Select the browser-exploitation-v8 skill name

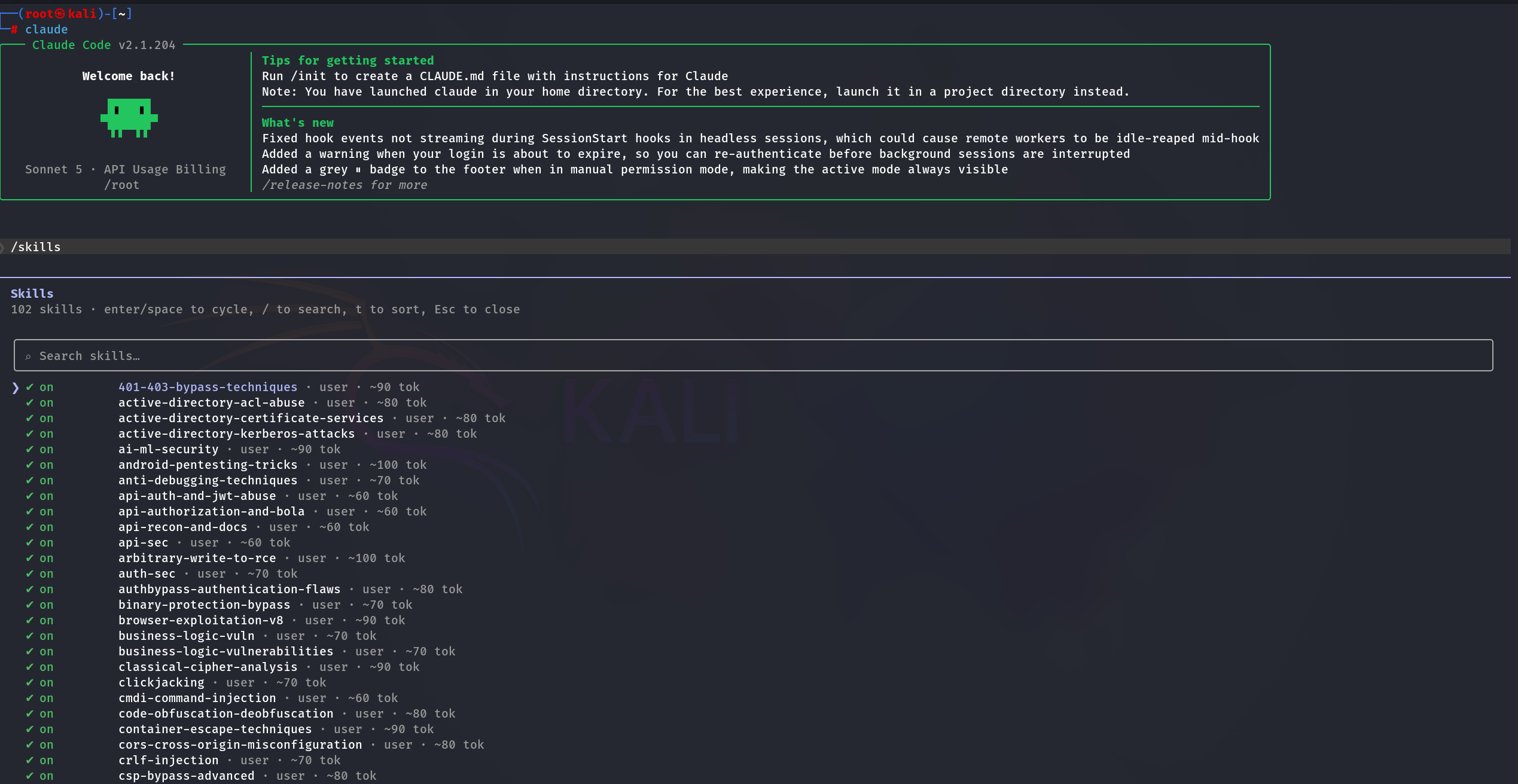200,621
